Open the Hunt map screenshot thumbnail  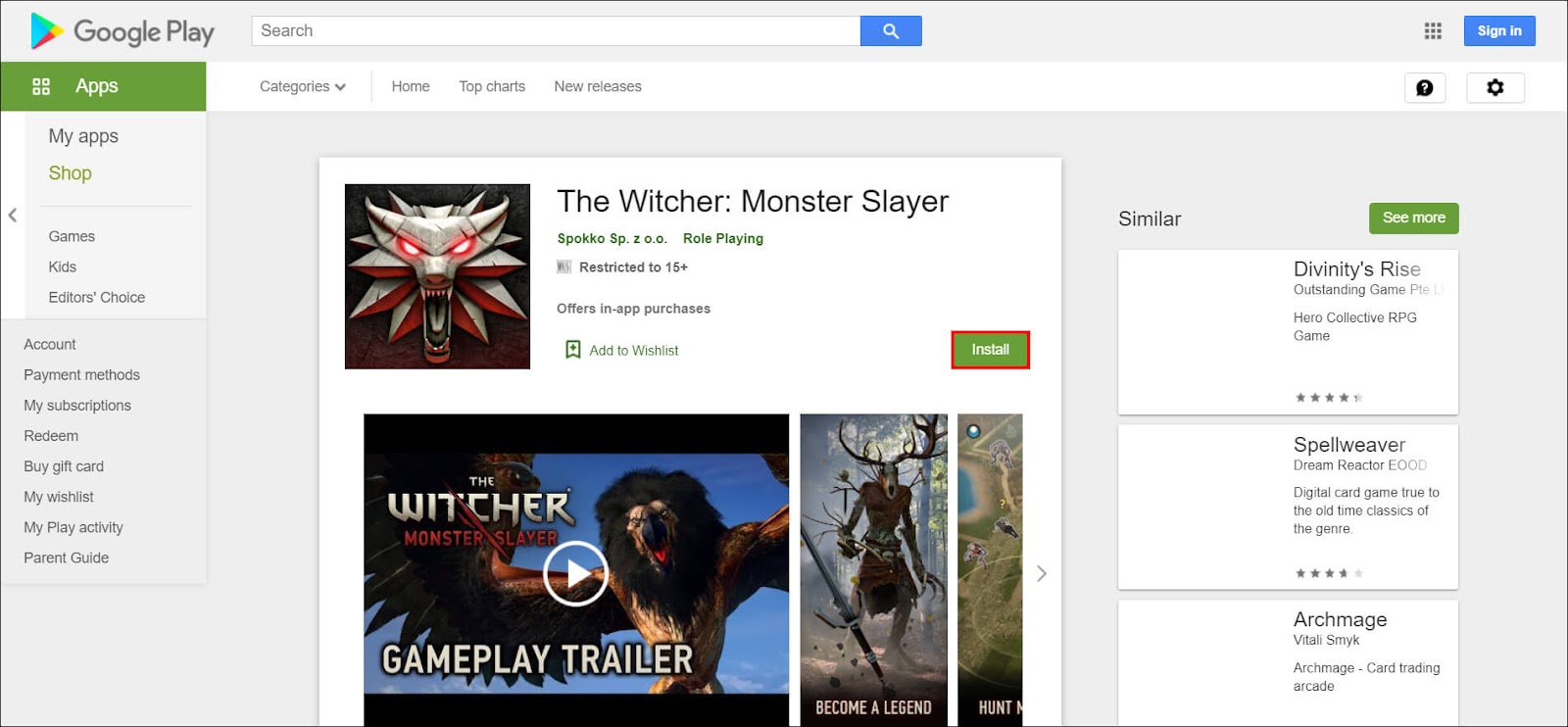990,570
